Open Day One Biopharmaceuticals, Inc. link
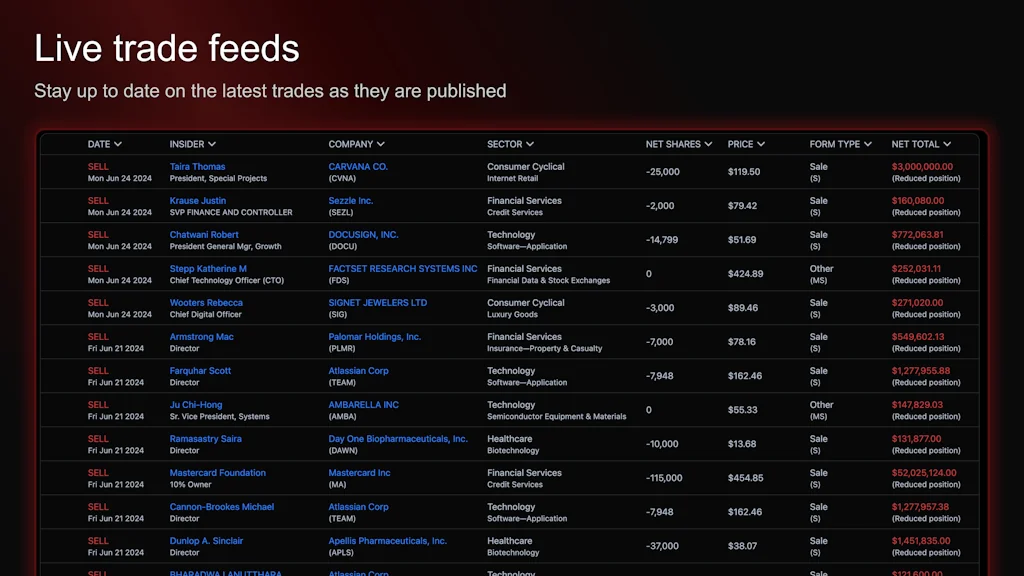The image size is (1024, 576). coord(398,438)
